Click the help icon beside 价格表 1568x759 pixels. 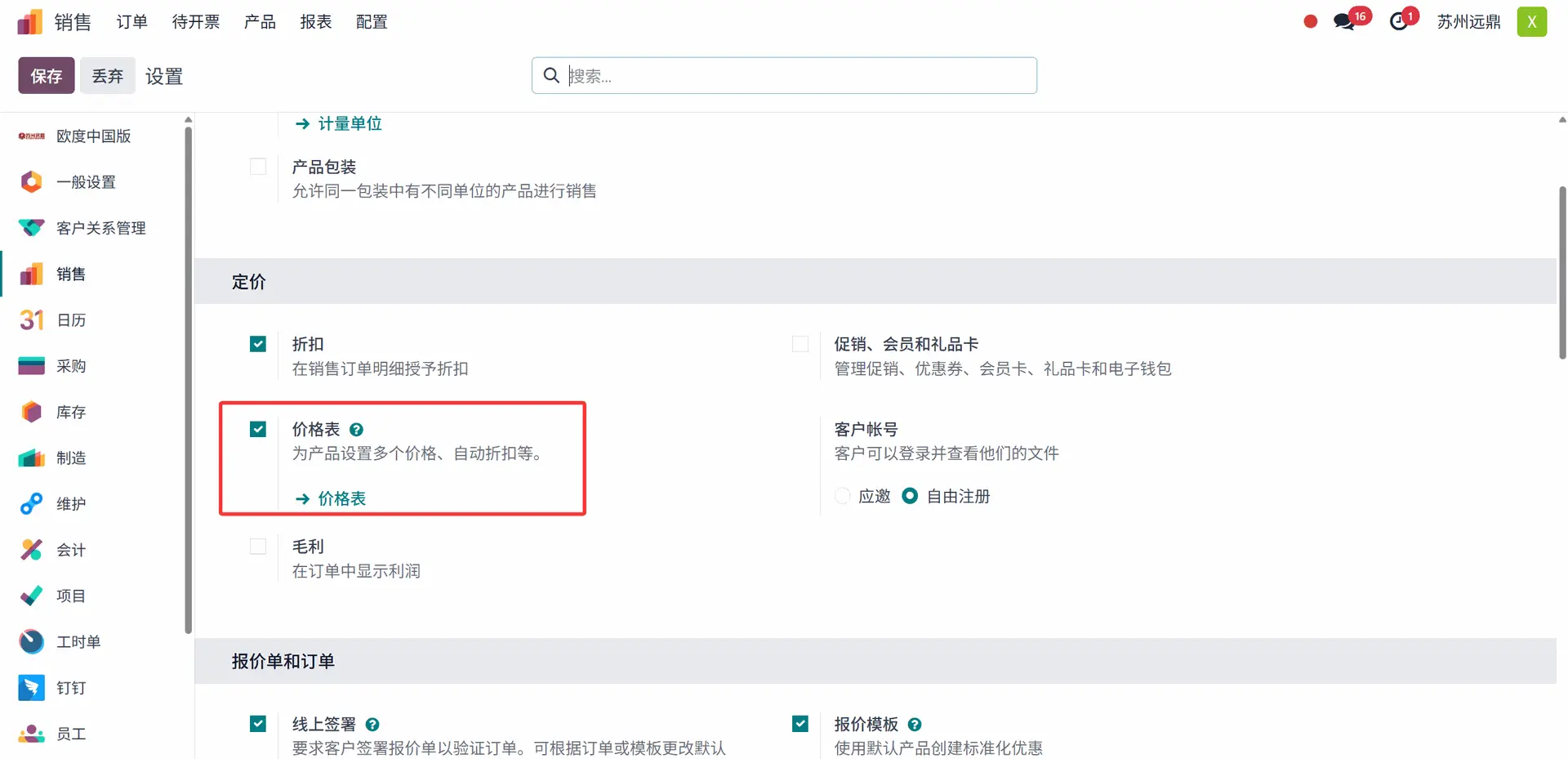click(x=356, y=430)
